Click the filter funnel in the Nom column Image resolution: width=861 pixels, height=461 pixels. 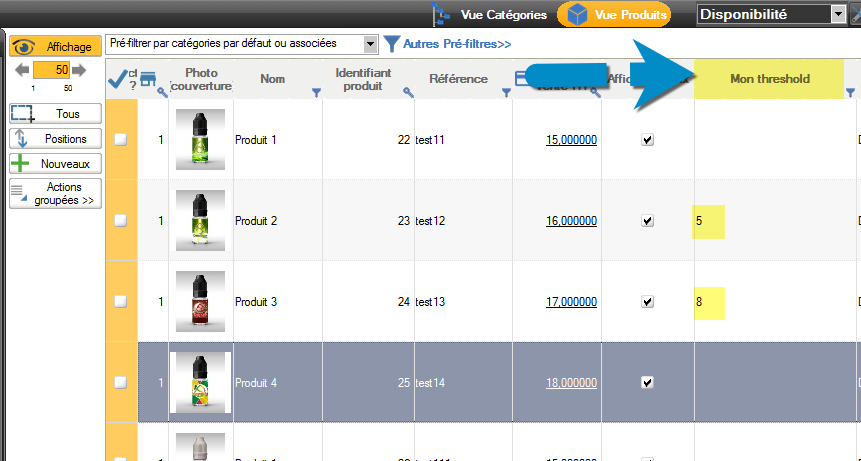click(x=317, y=93)
